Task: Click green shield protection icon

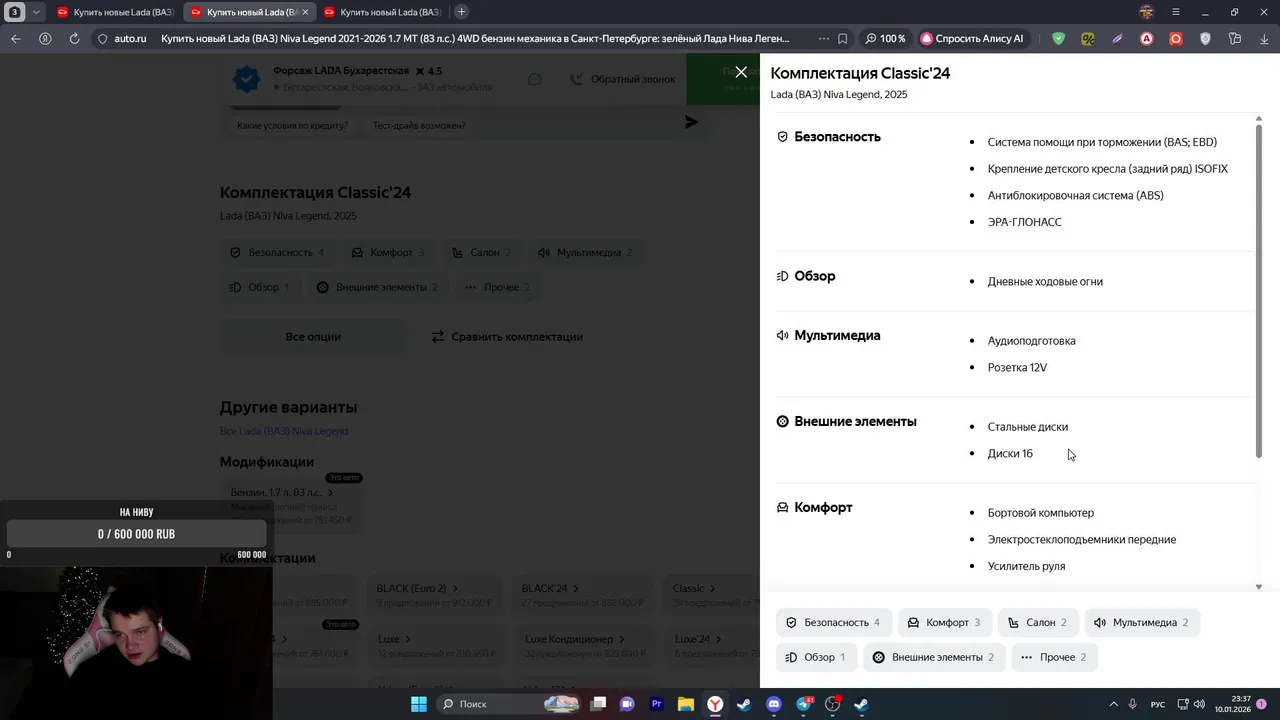Action: point(1058,39)
